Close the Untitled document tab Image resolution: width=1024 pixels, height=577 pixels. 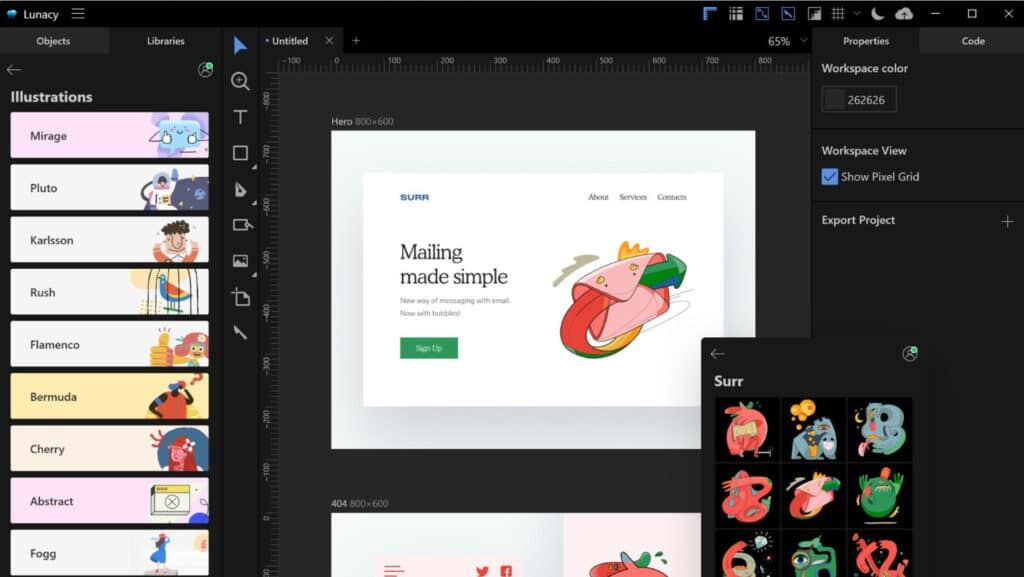pos(330,41)
